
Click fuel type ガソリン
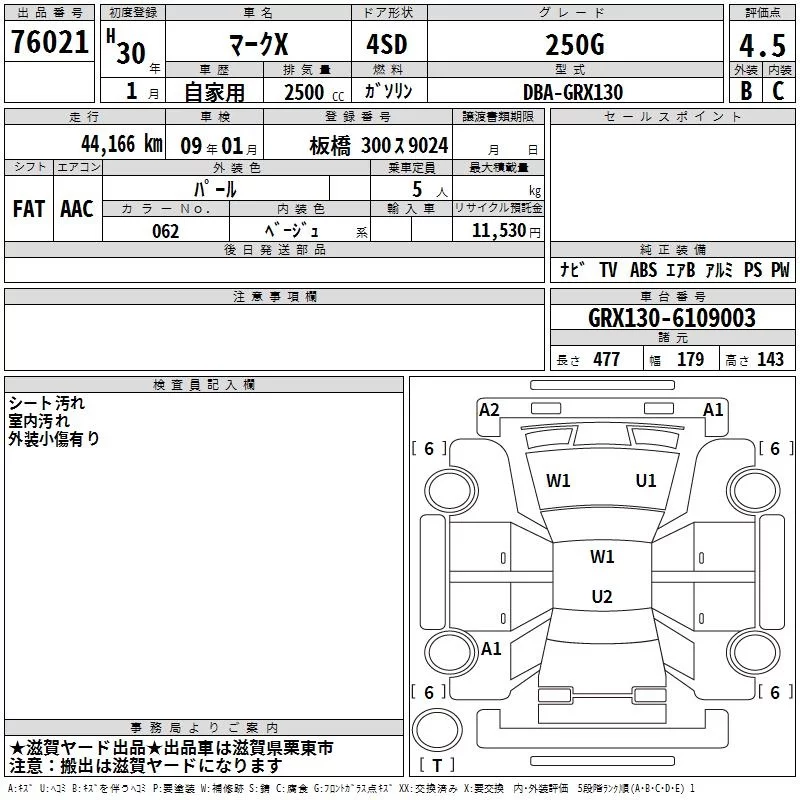pyautogui.click(x=388, y=91)
